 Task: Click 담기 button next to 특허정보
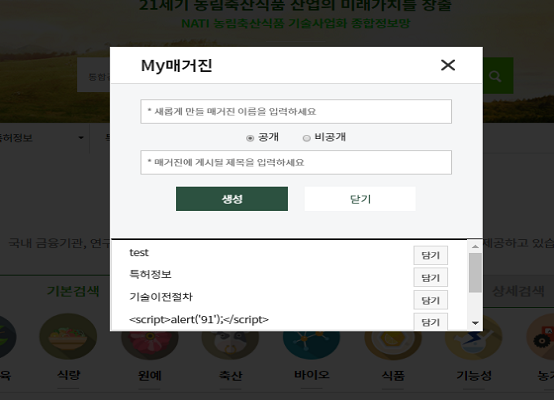(430, 277)
